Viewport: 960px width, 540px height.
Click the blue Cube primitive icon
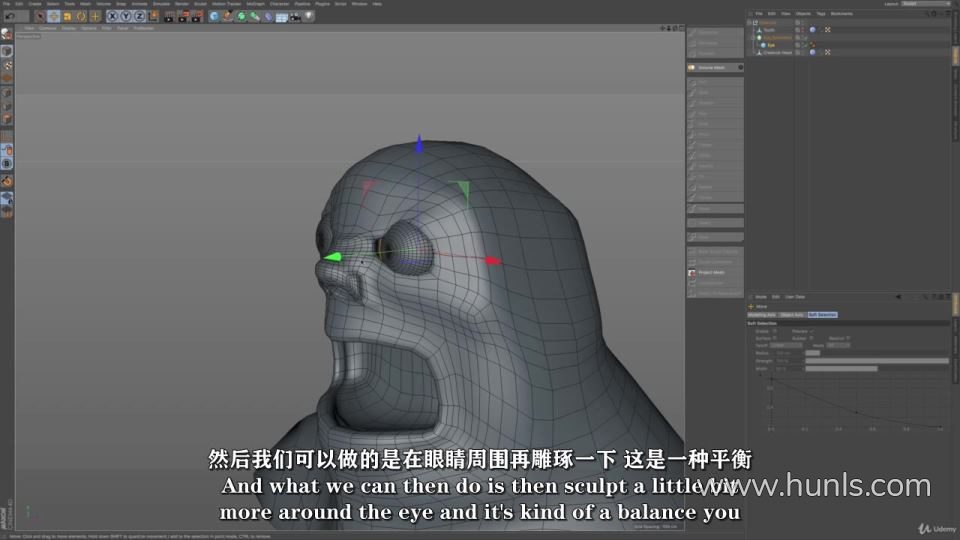coord(214,17)
